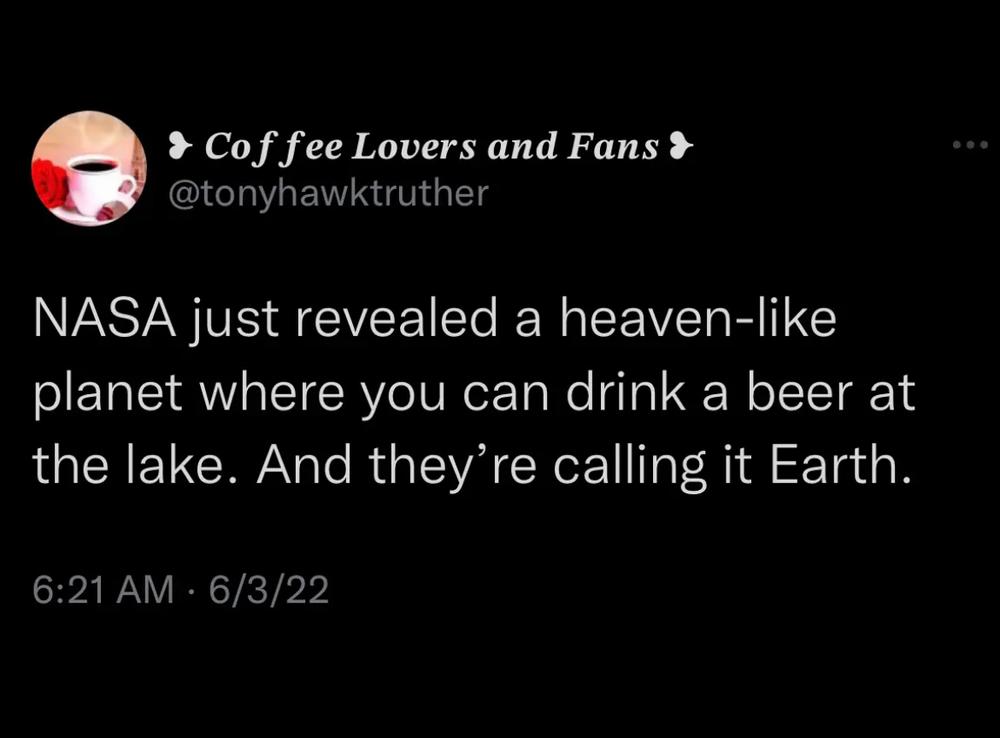Click the word Lovers in display name
The height and width of the screenshot is (738, 1000).
[413, 147]
